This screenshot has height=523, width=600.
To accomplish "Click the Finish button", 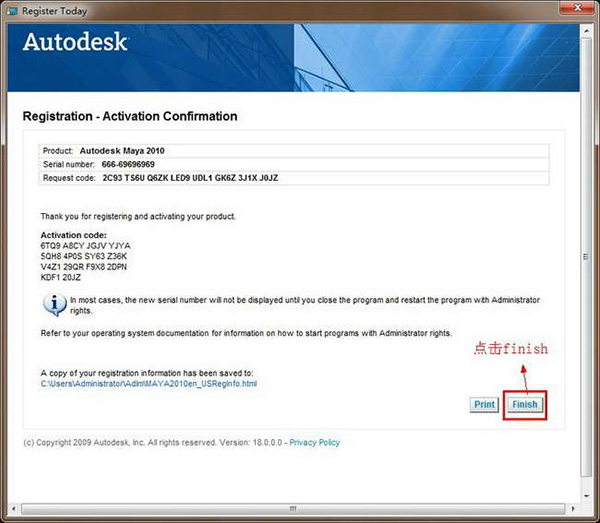I will point(525,404).
